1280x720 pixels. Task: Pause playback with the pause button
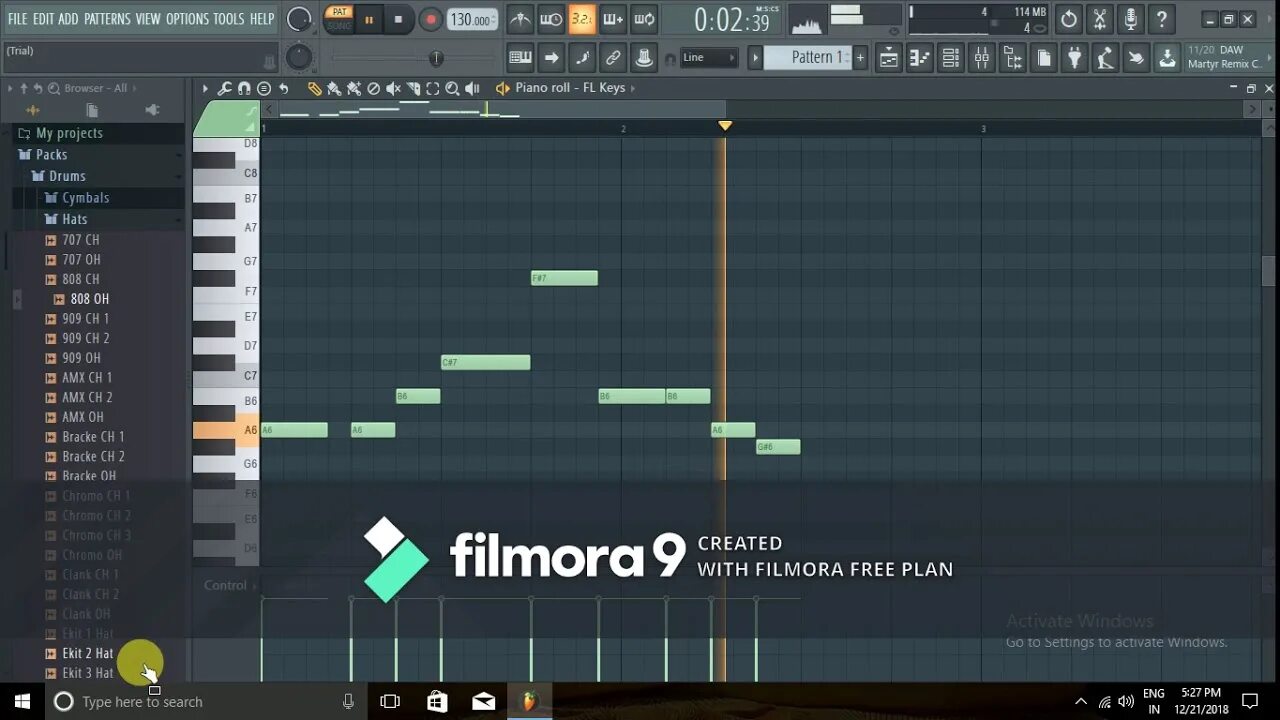(368, 19)
